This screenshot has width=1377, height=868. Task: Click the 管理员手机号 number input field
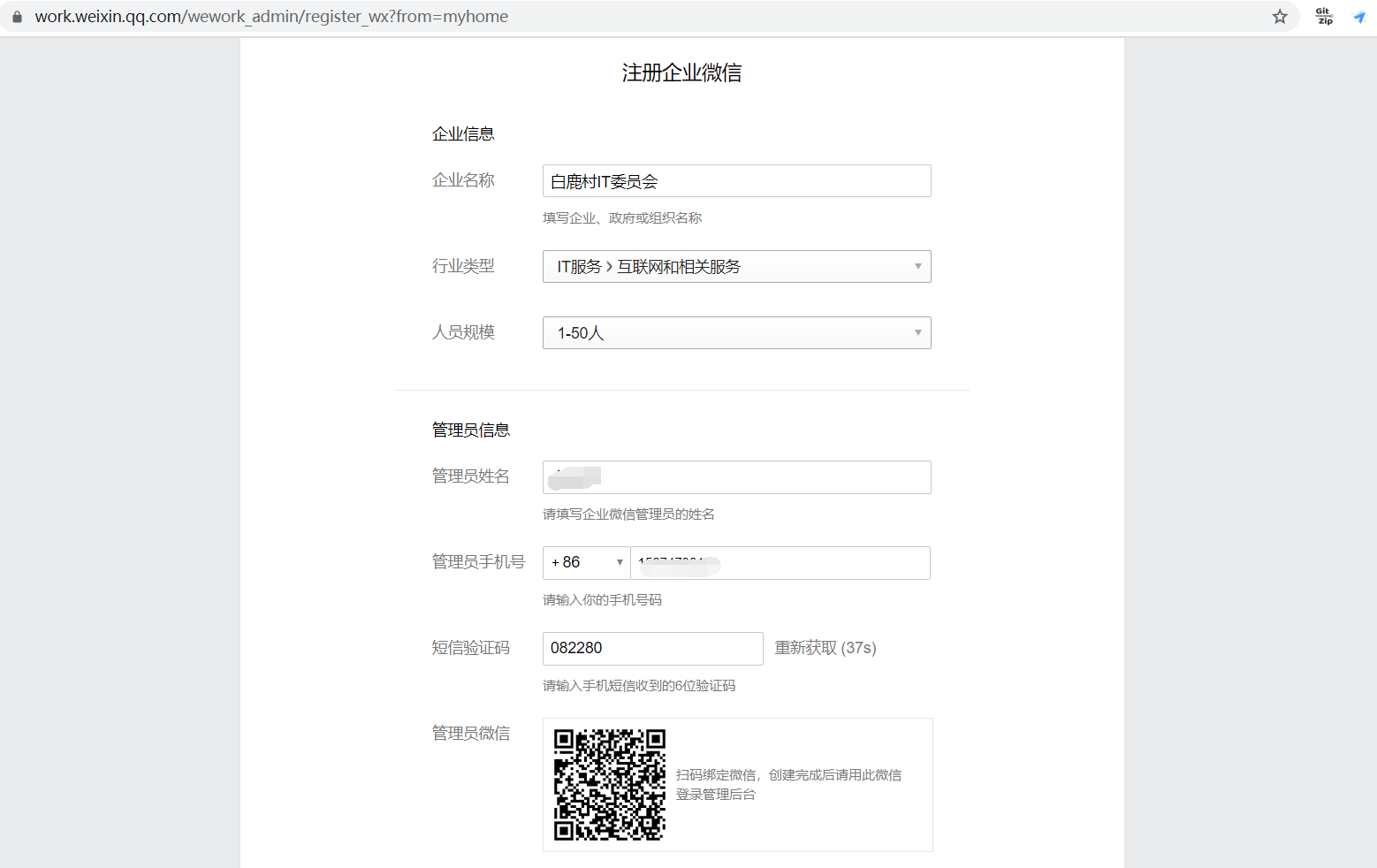pyautogui.click(x=780, y=563)
